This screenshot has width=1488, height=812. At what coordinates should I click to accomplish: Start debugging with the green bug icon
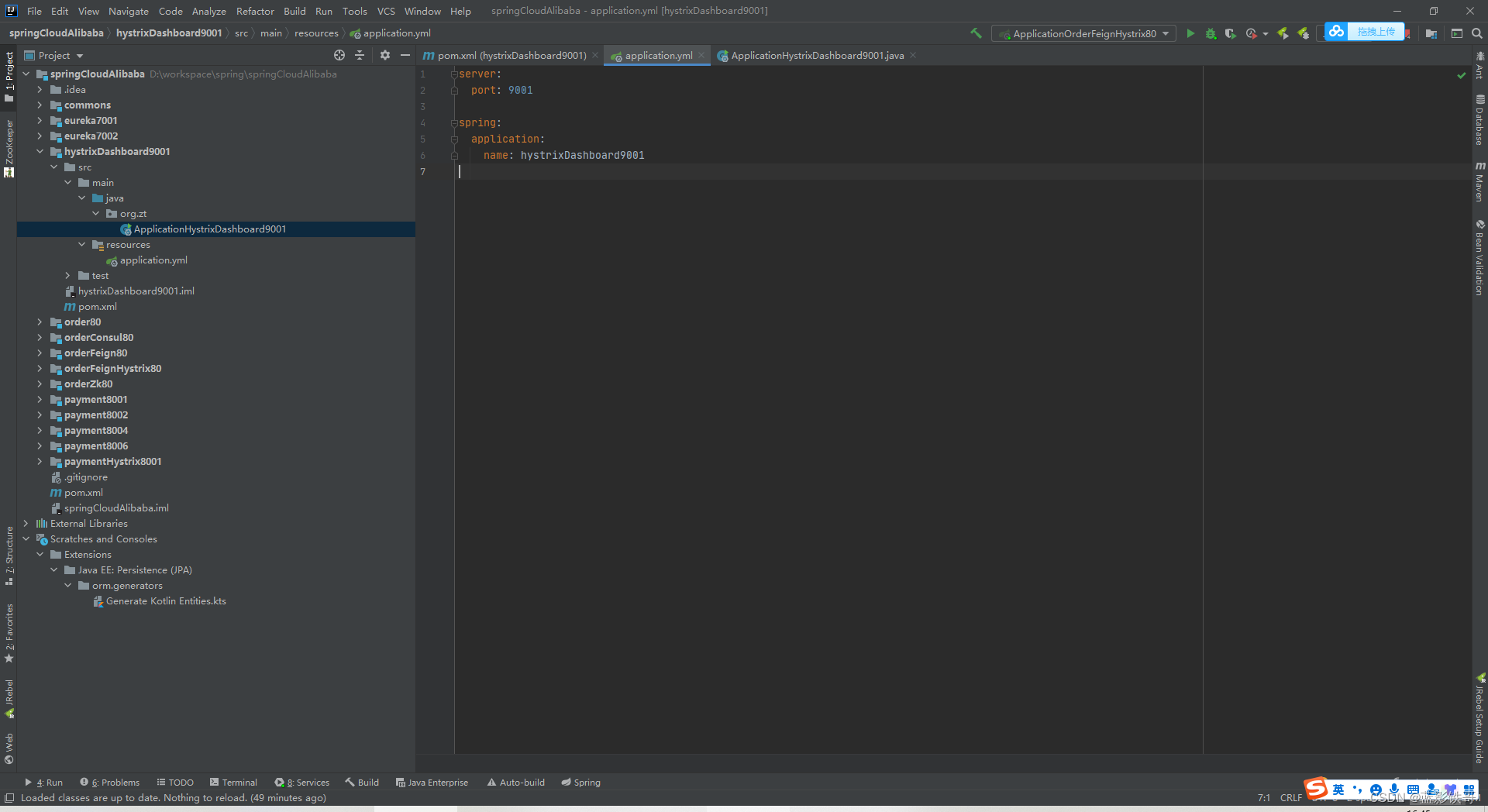(x=1211, y=33)
